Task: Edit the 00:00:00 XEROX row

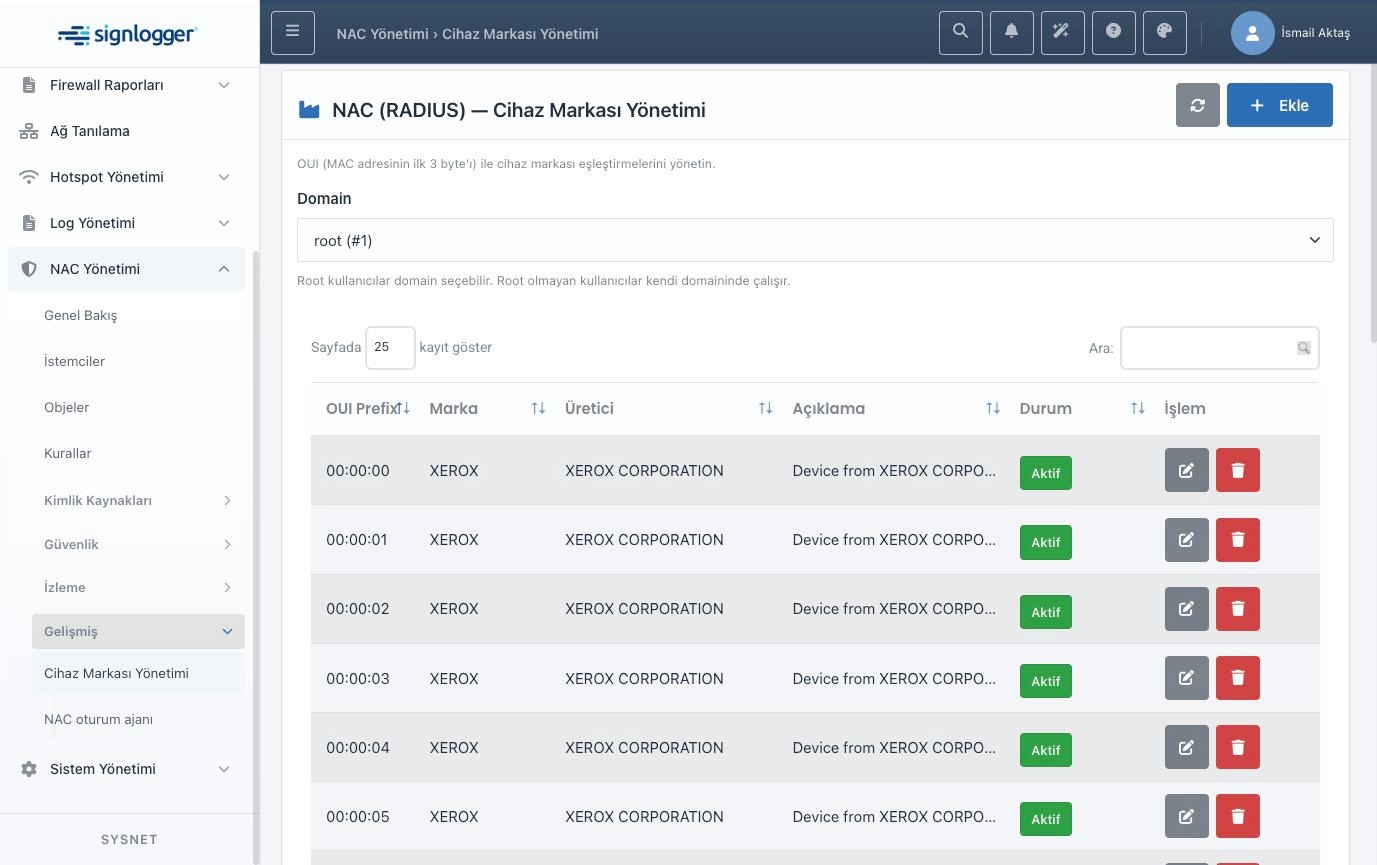Action: click(x=1187, y=470)
